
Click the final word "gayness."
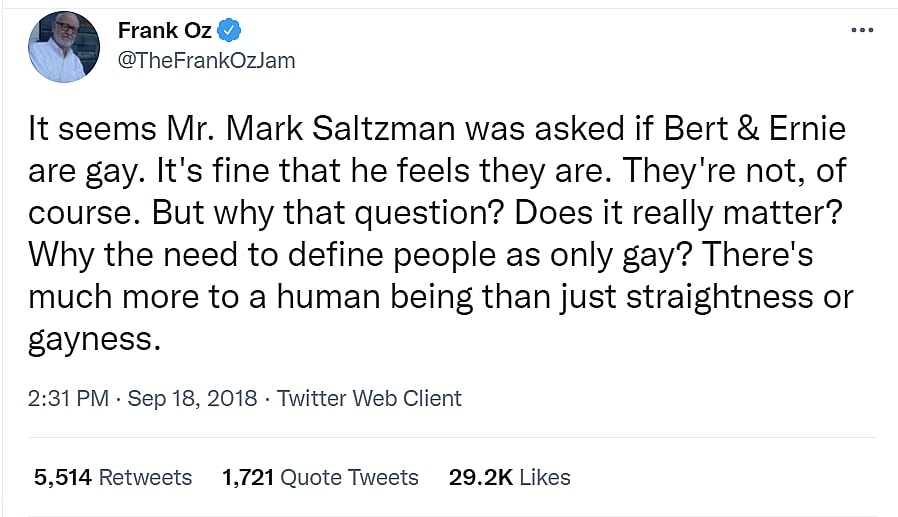[x=94, y=340]
